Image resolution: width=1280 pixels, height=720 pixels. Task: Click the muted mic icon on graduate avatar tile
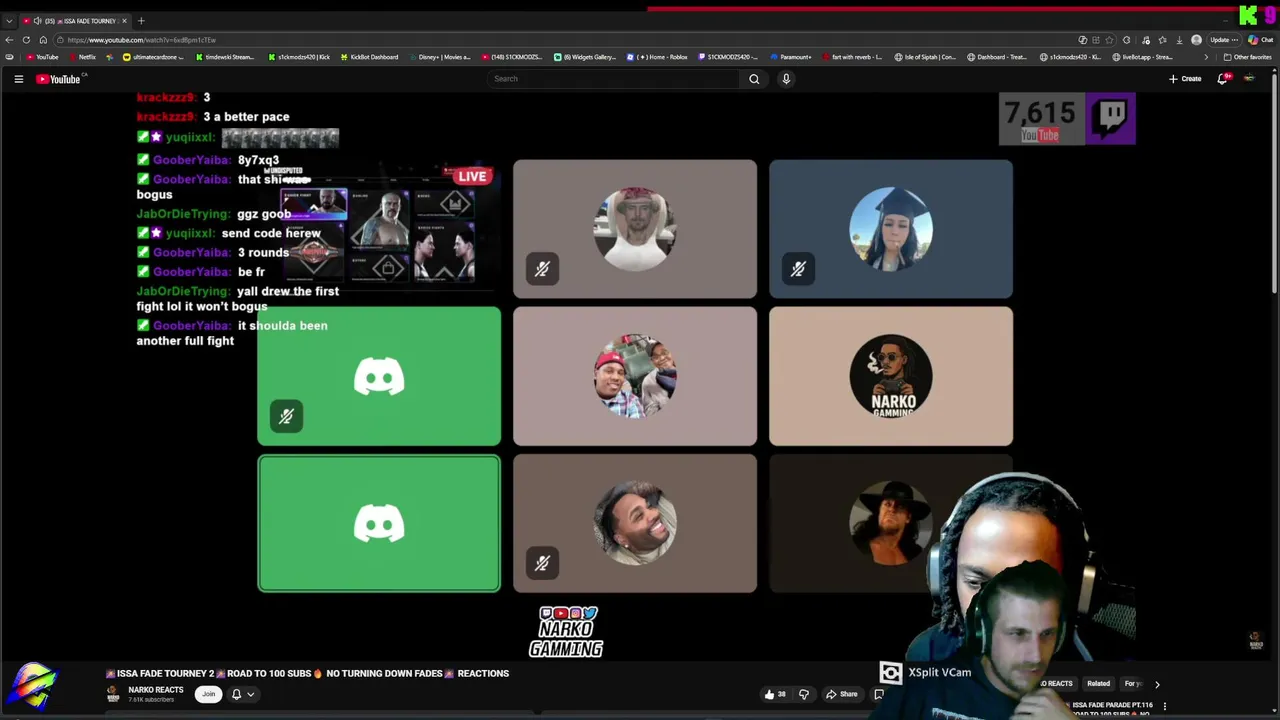click(798, 269)
